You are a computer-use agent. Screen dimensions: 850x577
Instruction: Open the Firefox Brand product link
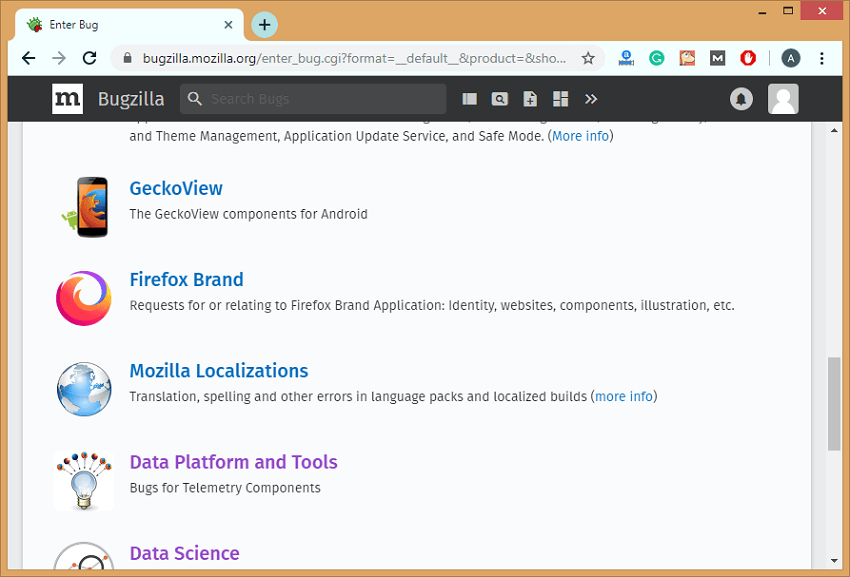click(x=186, y=279)
